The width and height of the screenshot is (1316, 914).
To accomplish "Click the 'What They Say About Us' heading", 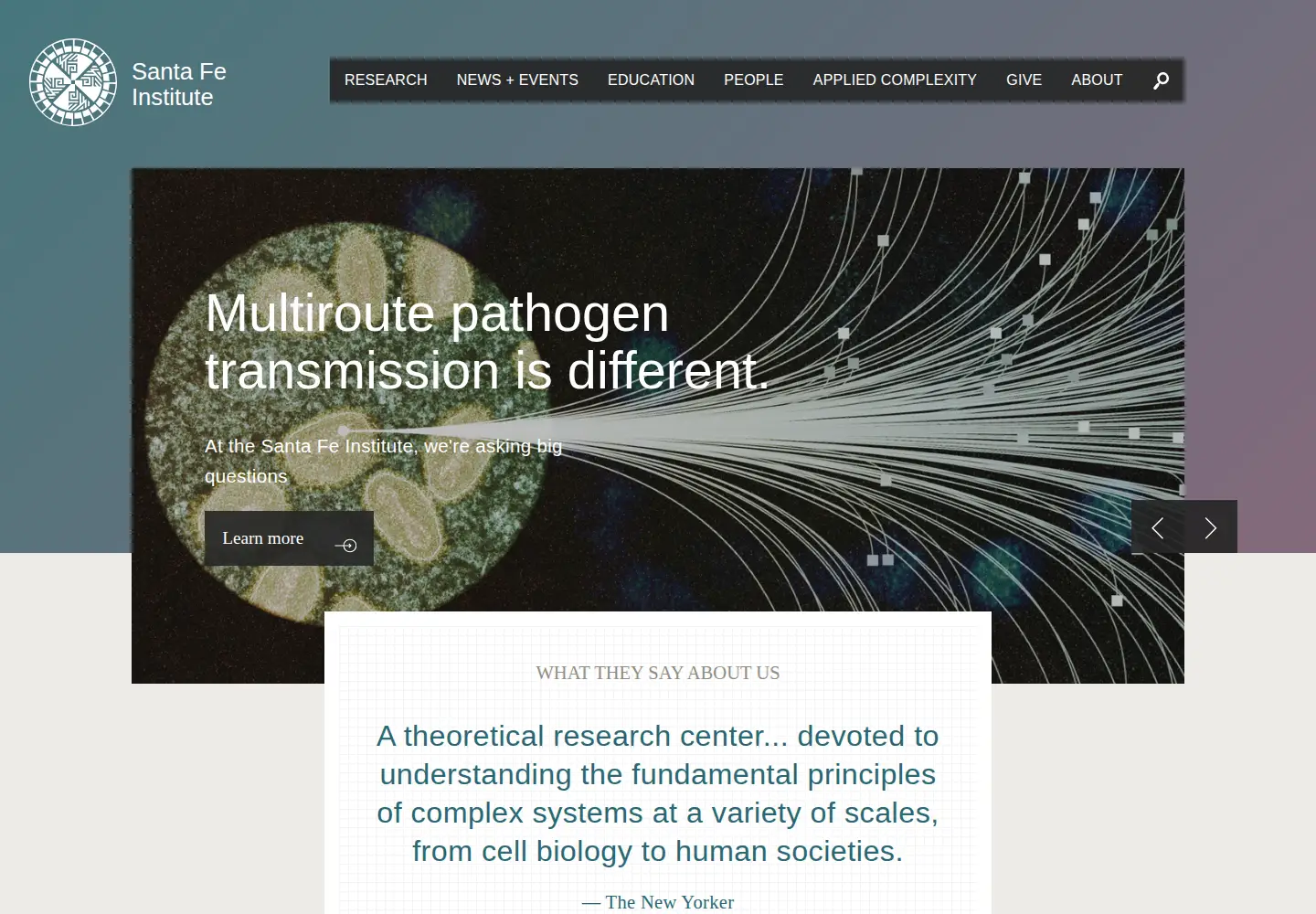I will [658, 673].
